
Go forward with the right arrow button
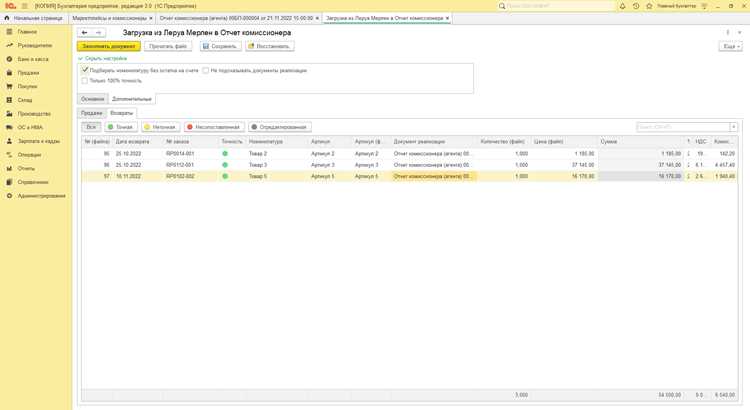pos(98,33)
